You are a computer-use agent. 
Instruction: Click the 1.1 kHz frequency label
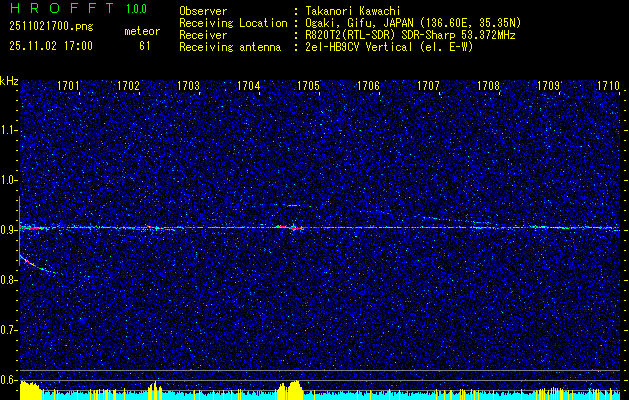tap(8, 130)
